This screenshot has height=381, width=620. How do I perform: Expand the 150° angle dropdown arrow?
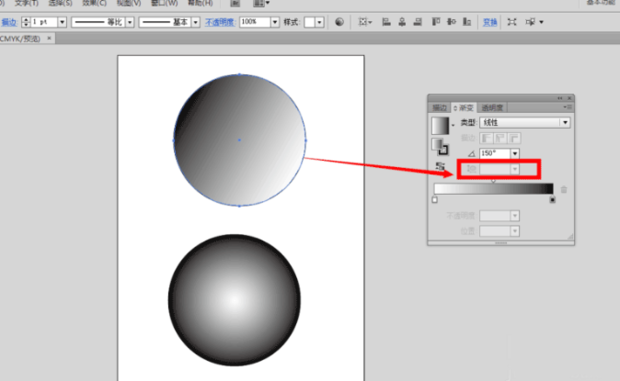tap(514, 153)
